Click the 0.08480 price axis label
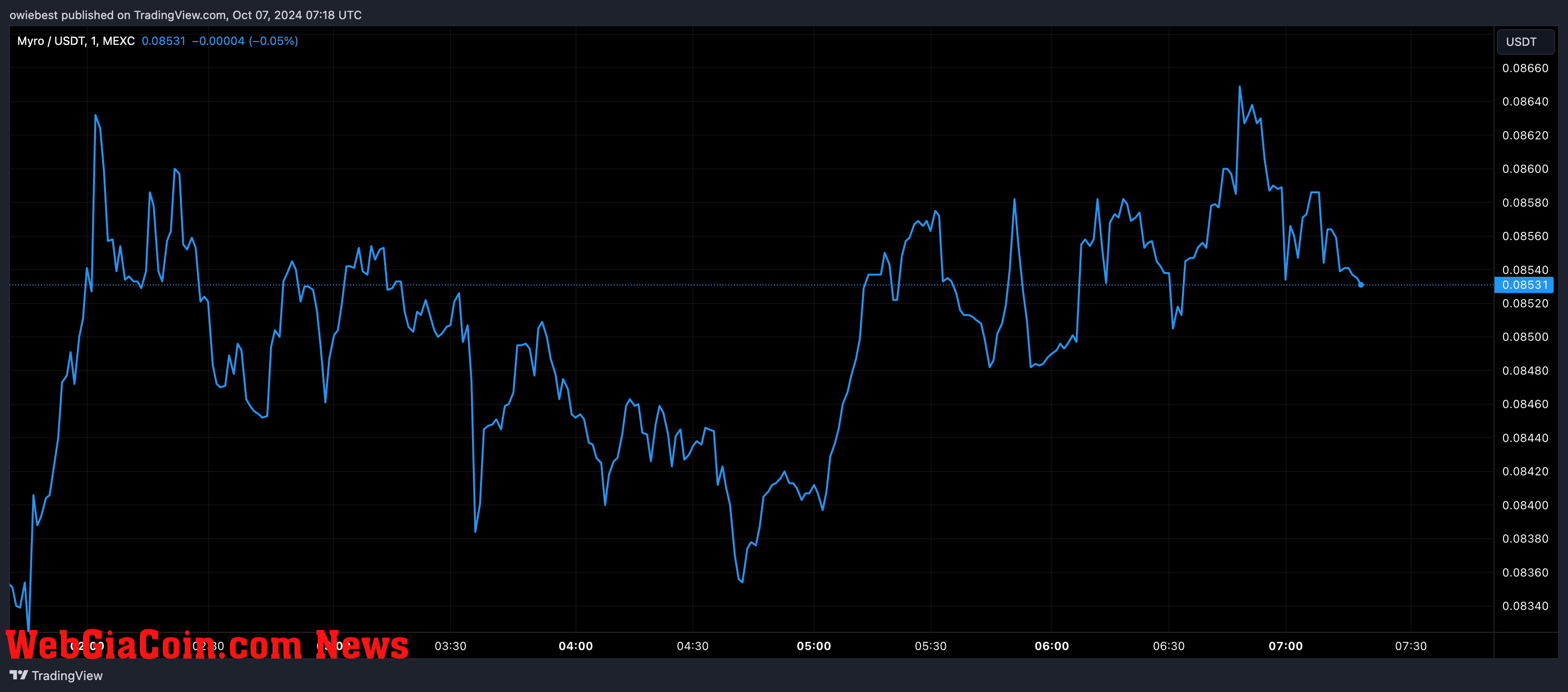The height and width of the screenshot is (692, 1568). pyautogui.click(x=1525, y=371)
